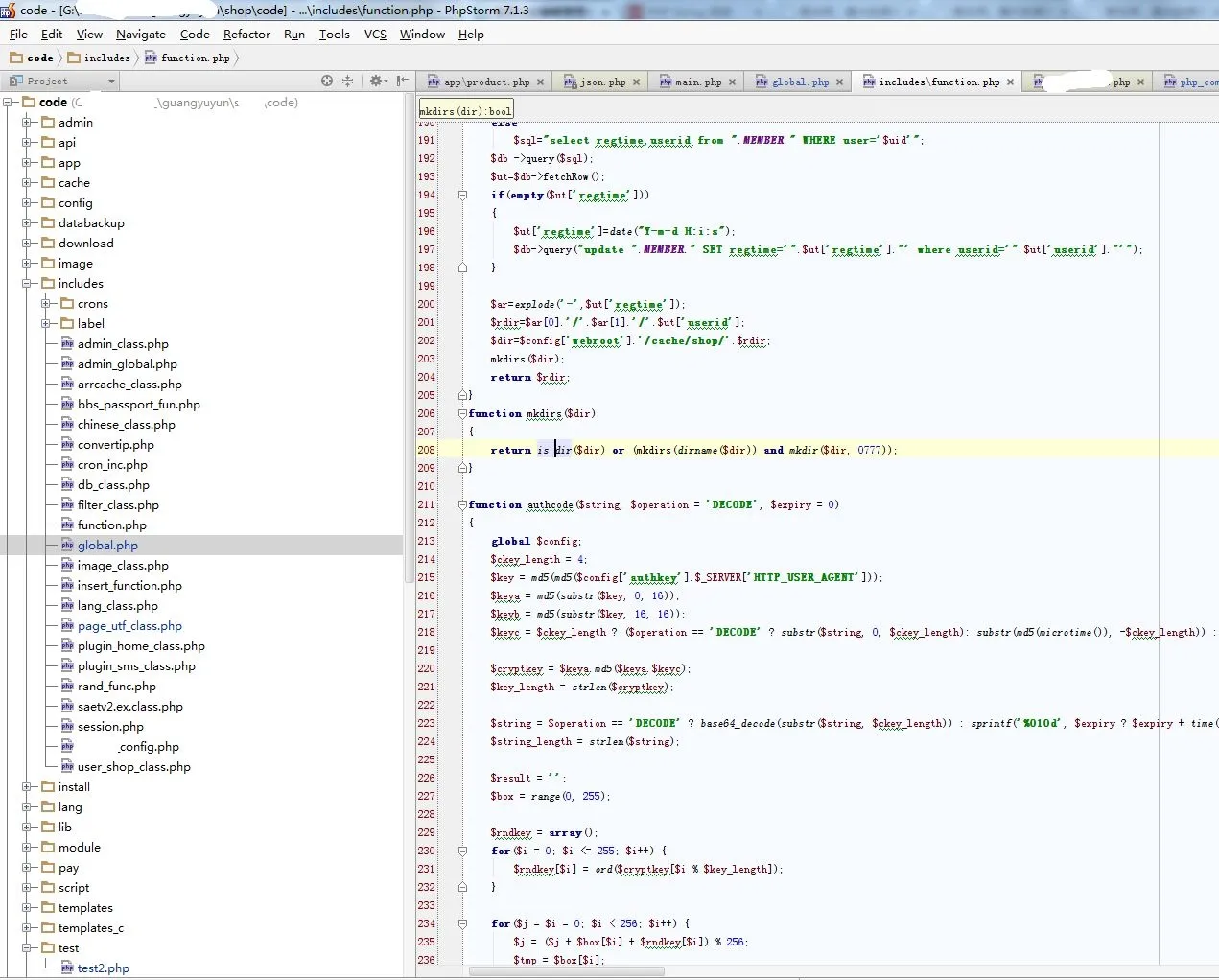The width and height of the screenshot is (1219, 980).
Task: Click the editor horizontal scrollbar
Action: click(566, 971)
